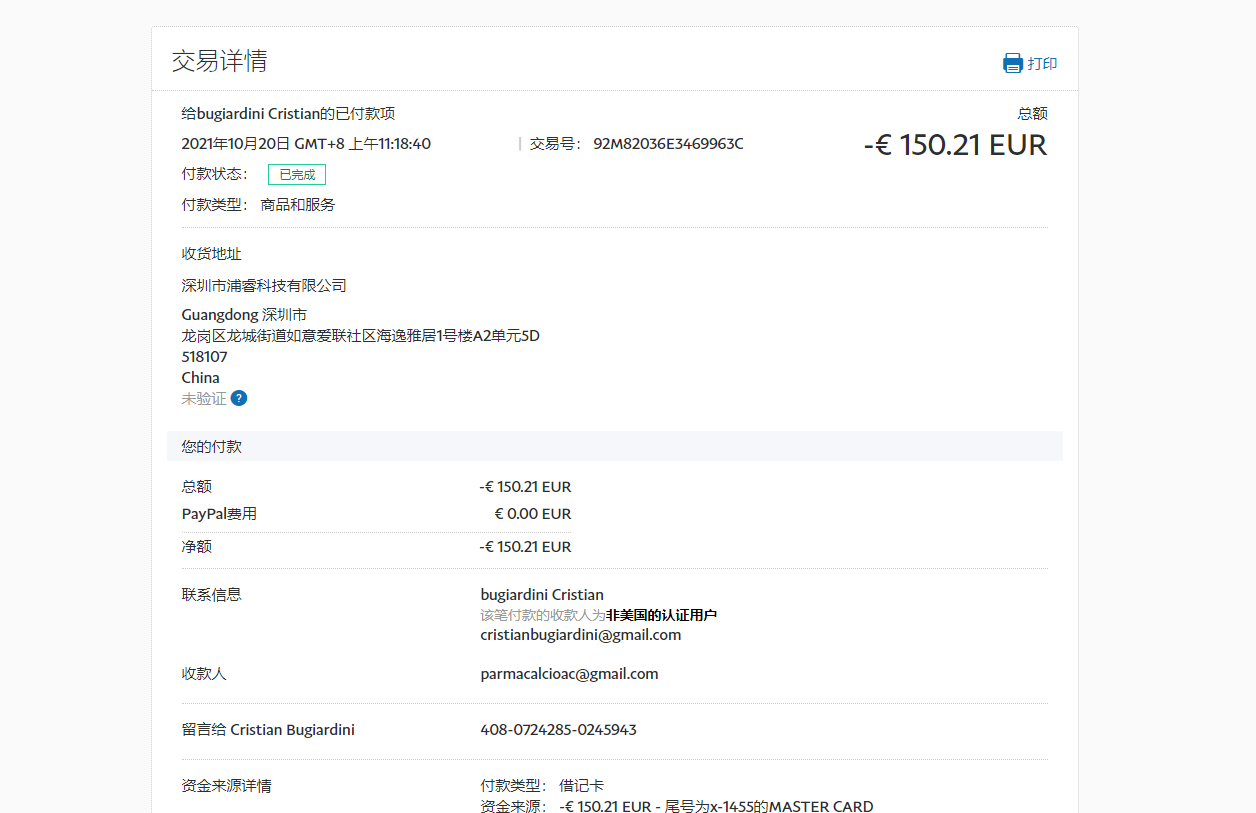Screen dimensions: 1256x813
Task: Click the 已完成 payment status badge
Action: [x=297, y=174]
